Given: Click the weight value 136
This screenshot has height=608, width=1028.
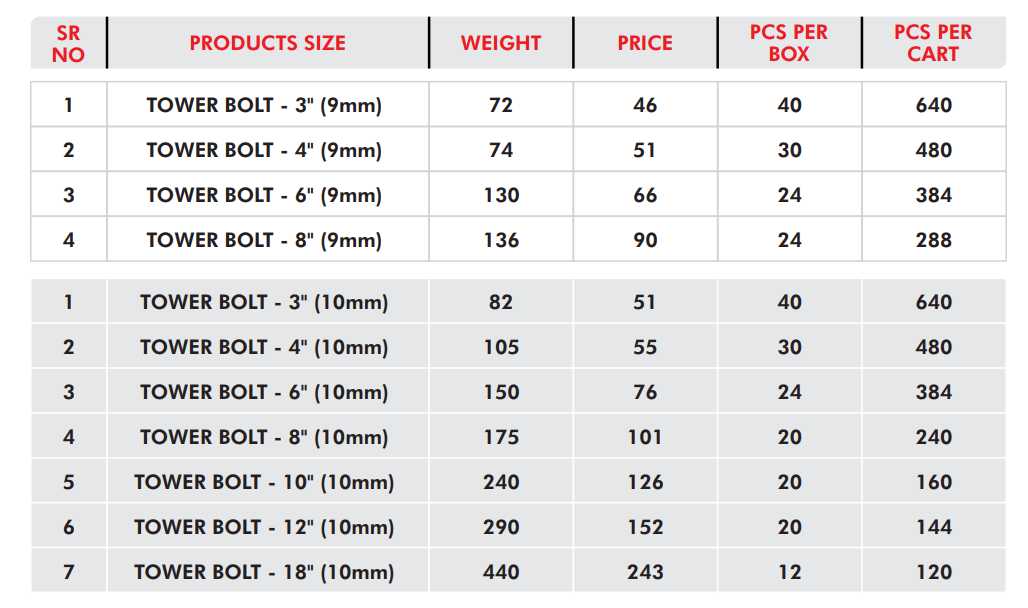Looking at the screenshot, I should [x=501, y=240].
